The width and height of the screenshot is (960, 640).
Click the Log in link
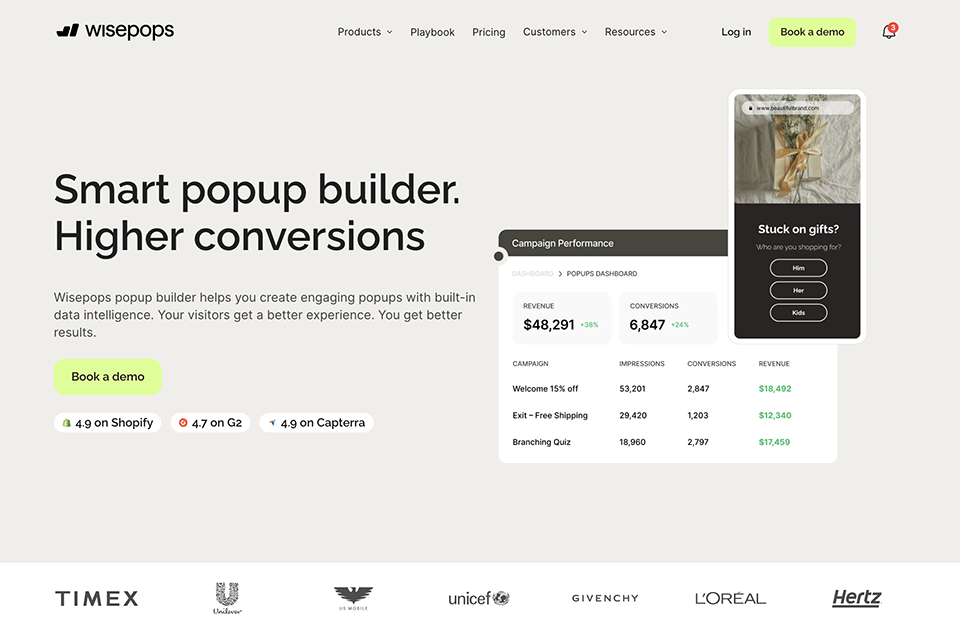[x=736, y=32]
